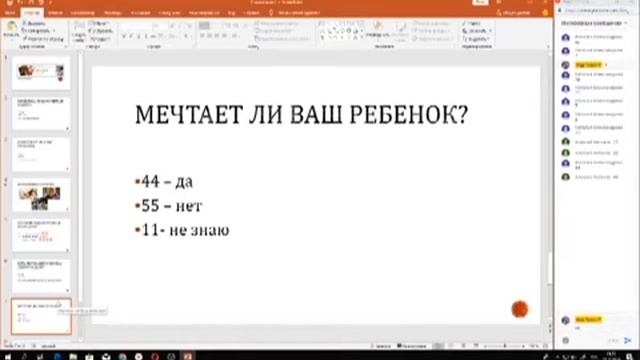Viewport: 640px width, 360px height.
Task: Open File Explorer from the taskbar
Action: (x=73, y=357)
